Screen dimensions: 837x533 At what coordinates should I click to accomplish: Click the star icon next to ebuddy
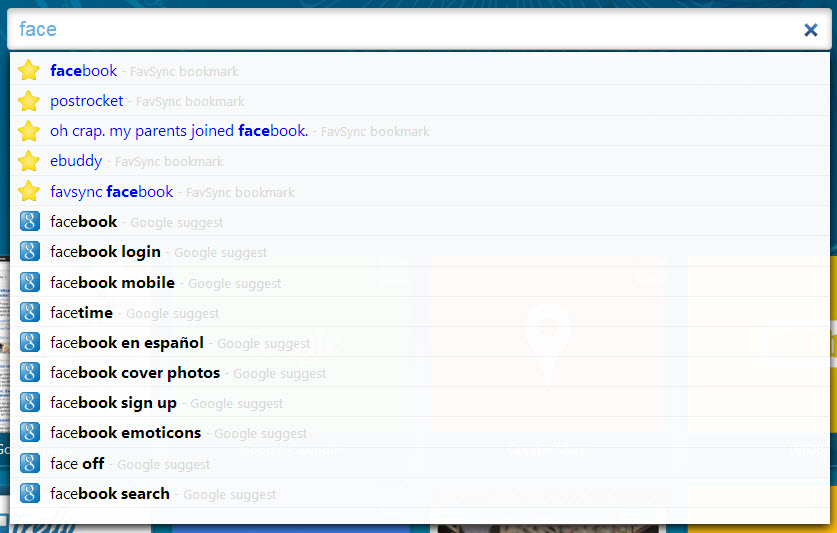coord(29,161)
